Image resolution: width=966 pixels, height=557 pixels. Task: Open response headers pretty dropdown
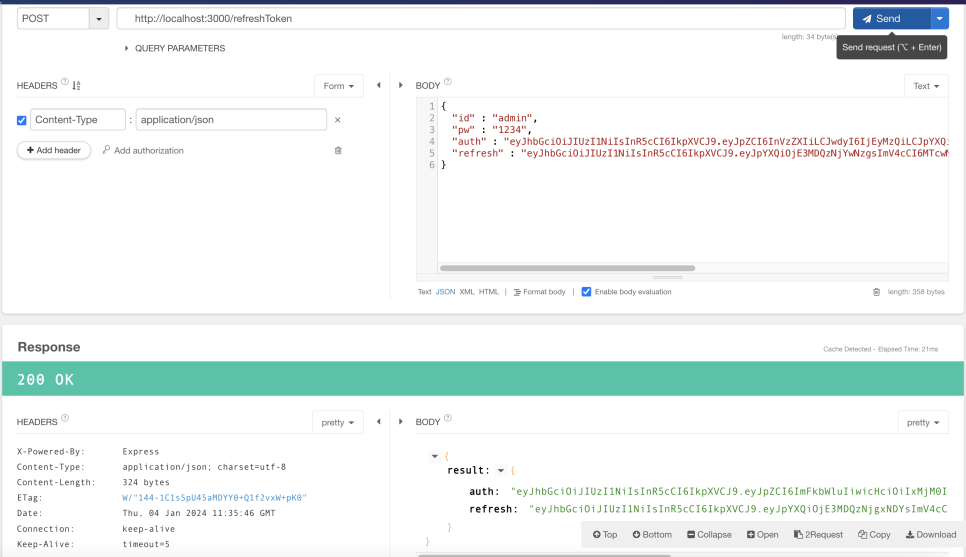pyautogui.click(x=338, y=423)
